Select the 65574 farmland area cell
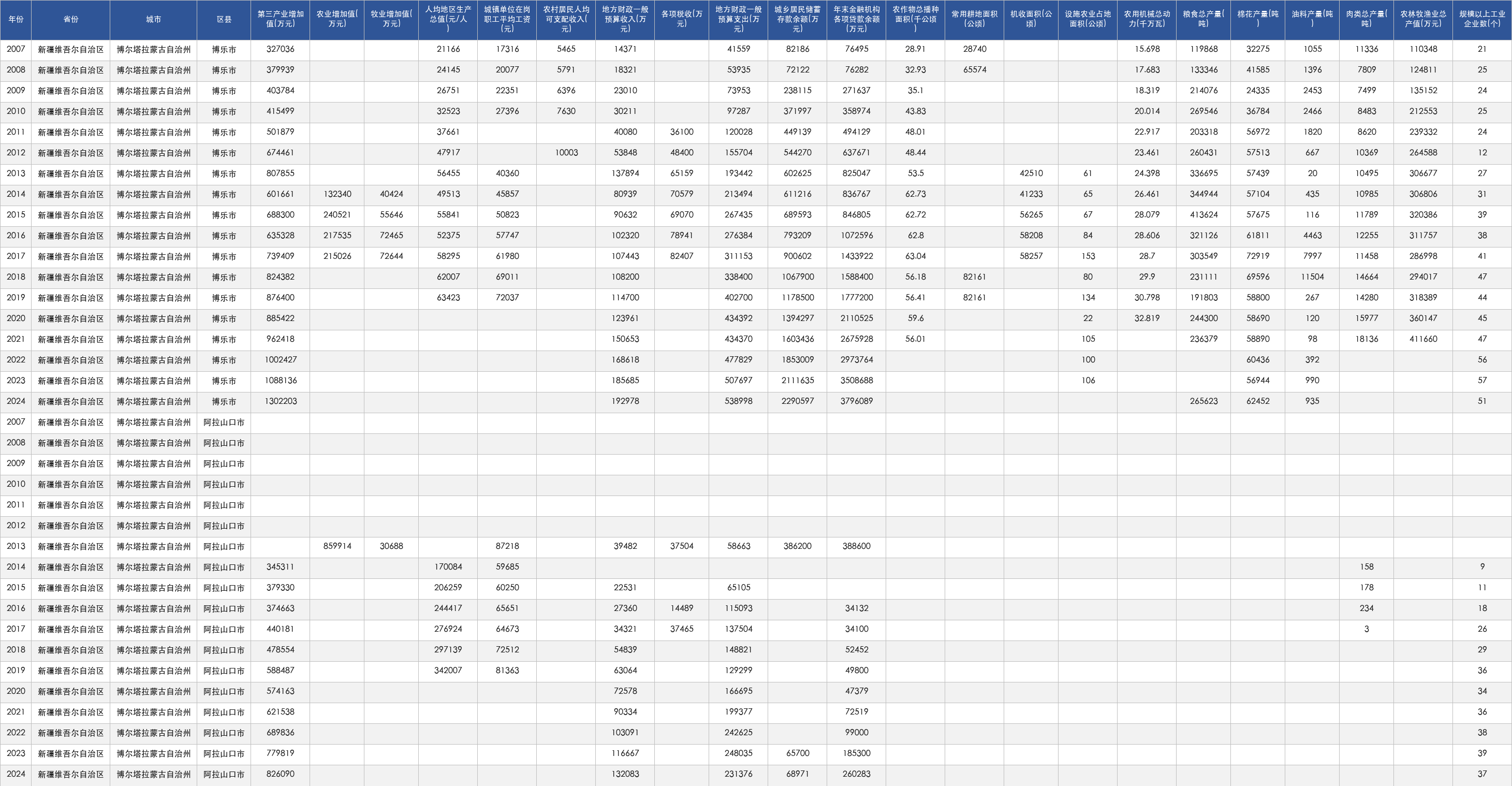1512x786 pixels. 974,70
